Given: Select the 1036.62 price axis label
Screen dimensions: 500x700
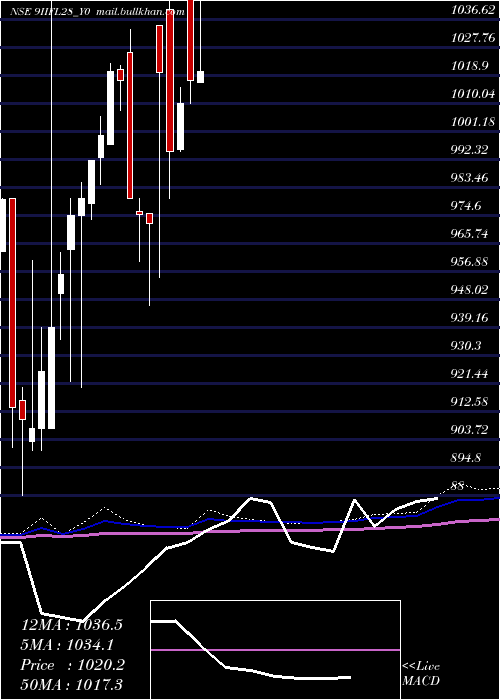Looking at the screenshot, I should (x=472, y=10).
